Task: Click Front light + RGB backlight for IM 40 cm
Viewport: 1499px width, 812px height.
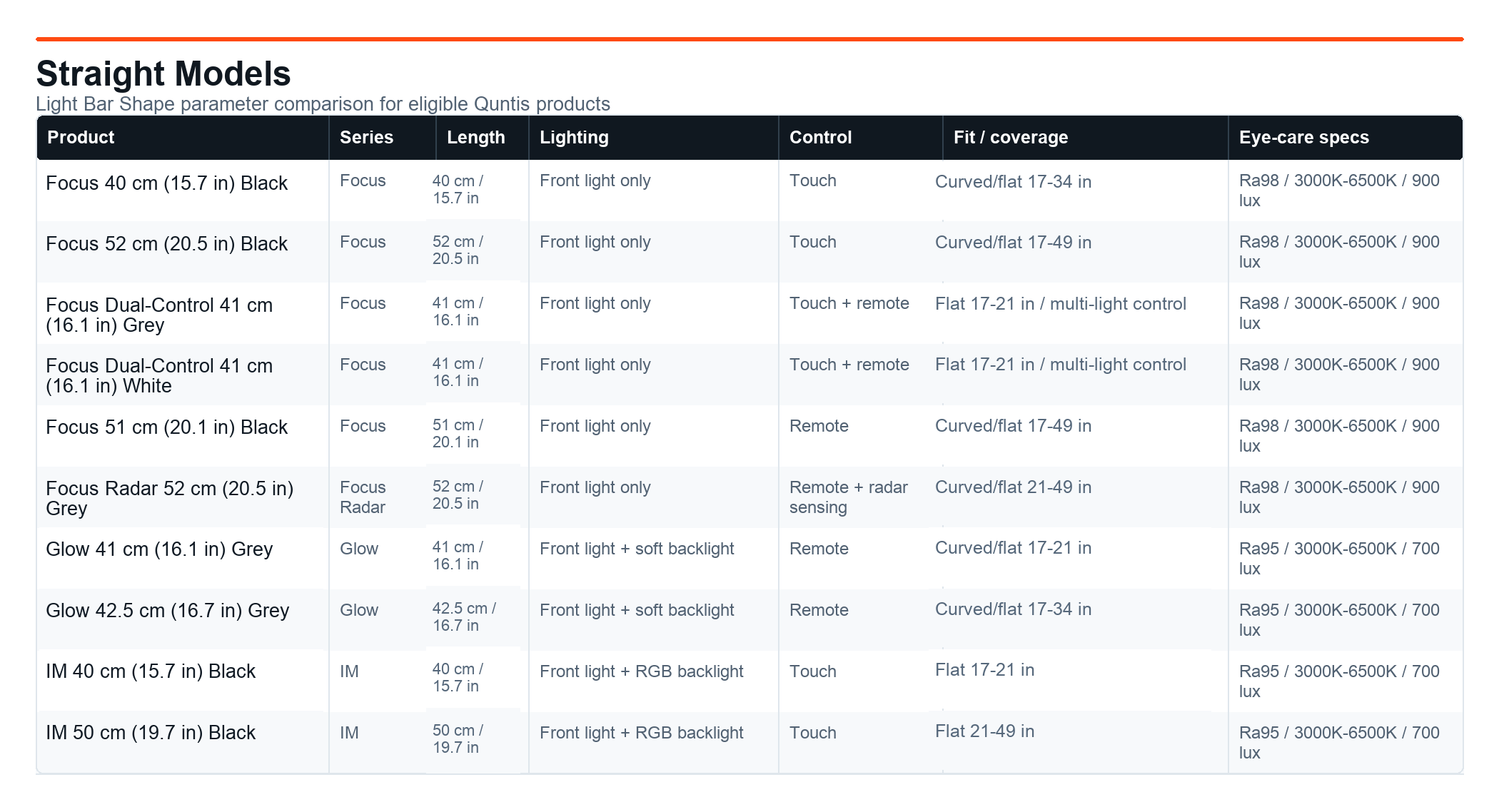Action: [642, 671]
